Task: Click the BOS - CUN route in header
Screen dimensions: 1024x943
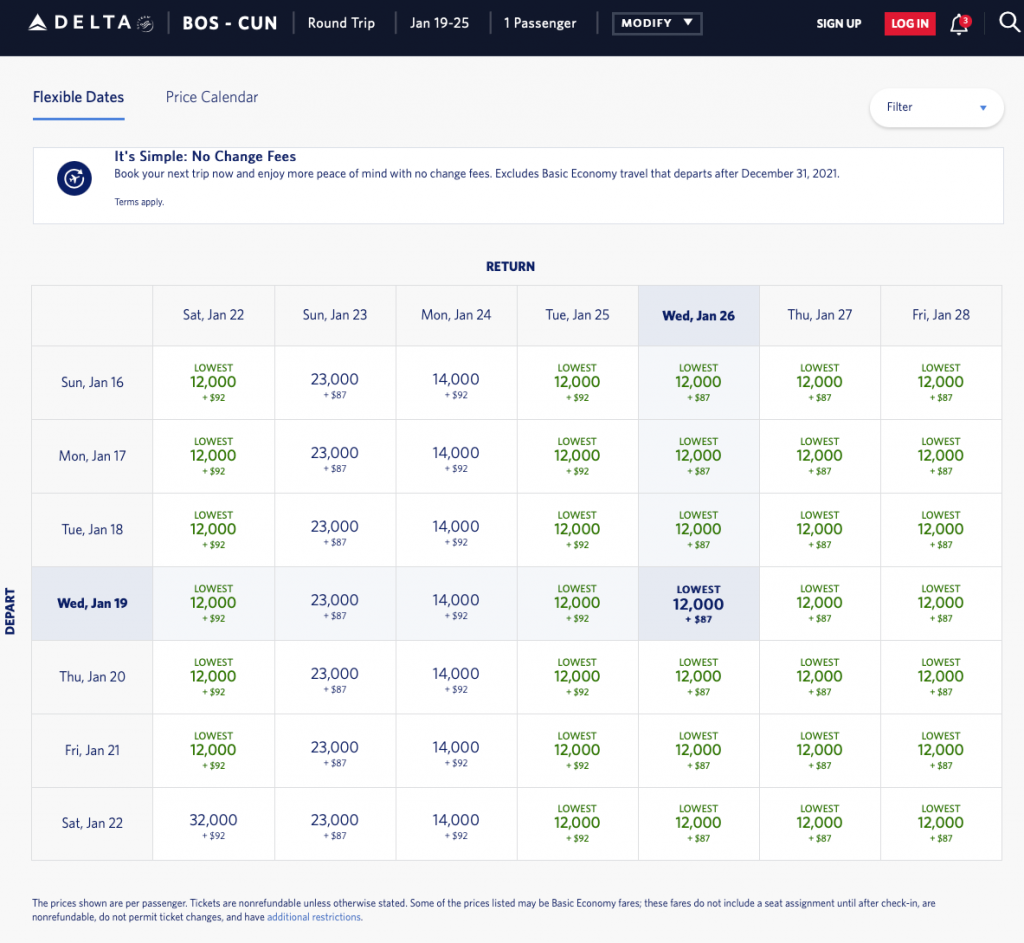Action: pos(229,23)
